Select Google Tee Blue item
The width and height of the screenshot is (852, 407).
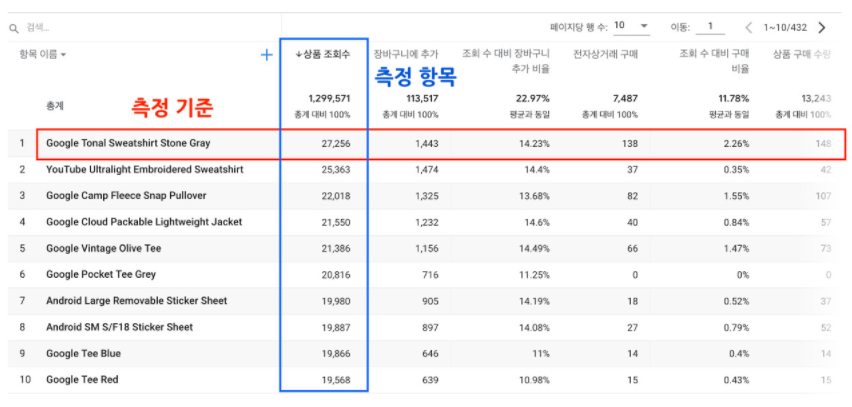83,353
